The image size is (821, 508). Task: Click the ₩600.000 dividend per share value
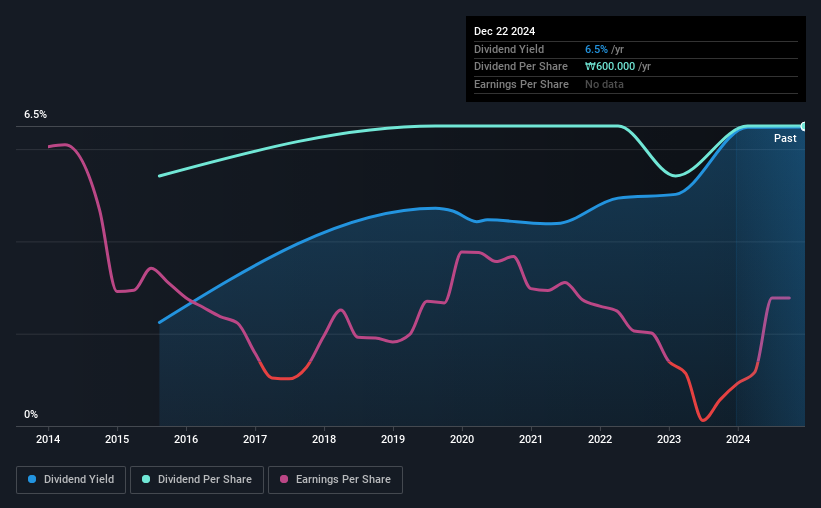610,67
